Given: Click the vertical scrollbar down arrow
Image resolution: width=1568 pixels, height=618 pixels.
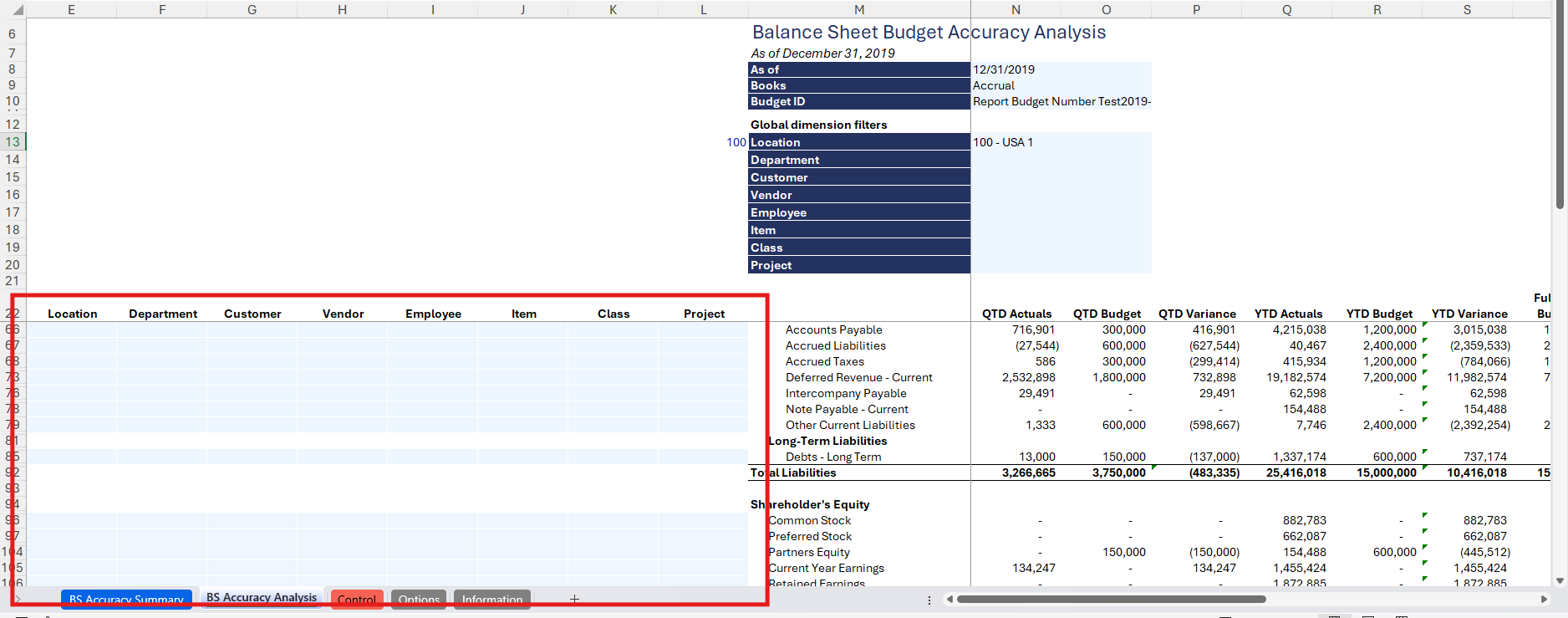Looking at the screenshot, I should [1560, 580].
